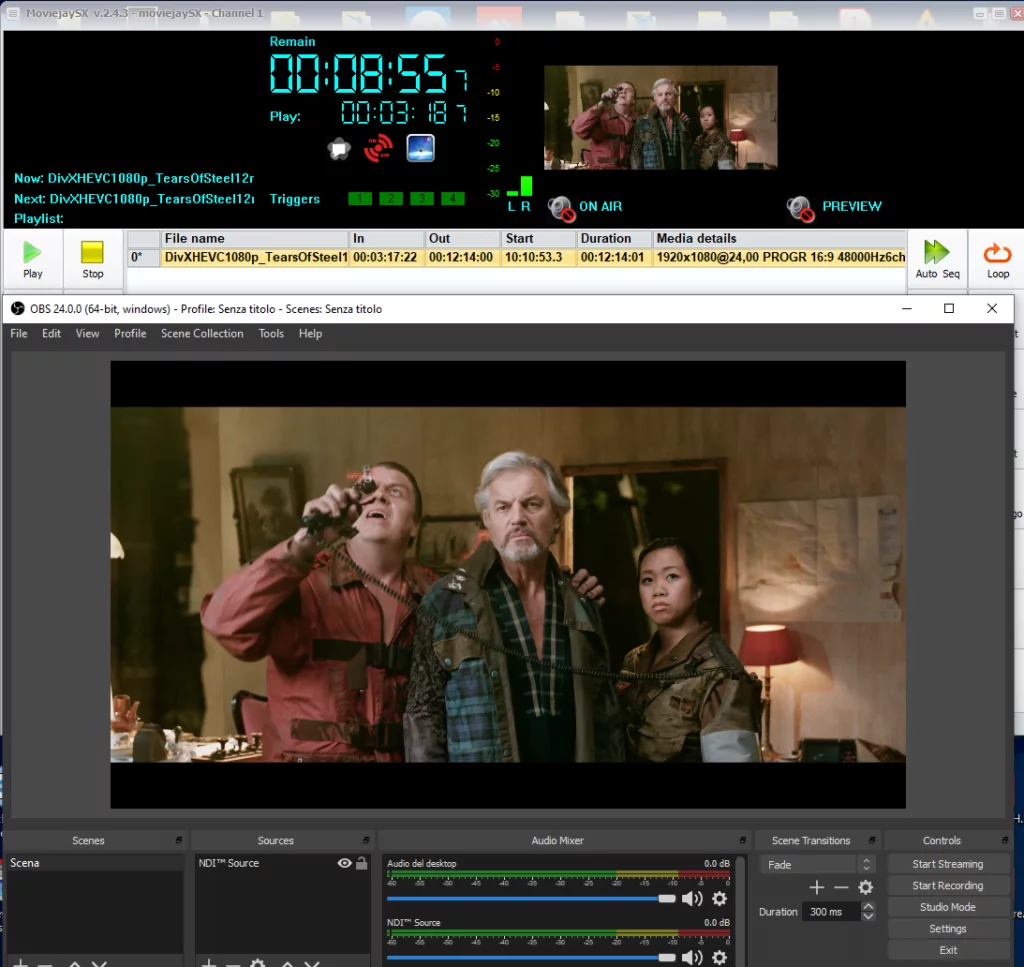
Task: Click the Studio Mode button
Action: (x=947, y=907)
